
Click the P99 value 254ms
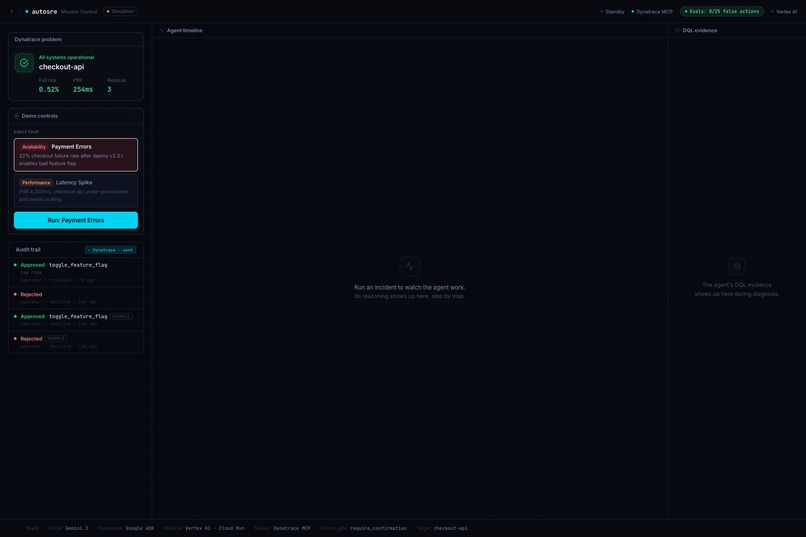(83, 89)
